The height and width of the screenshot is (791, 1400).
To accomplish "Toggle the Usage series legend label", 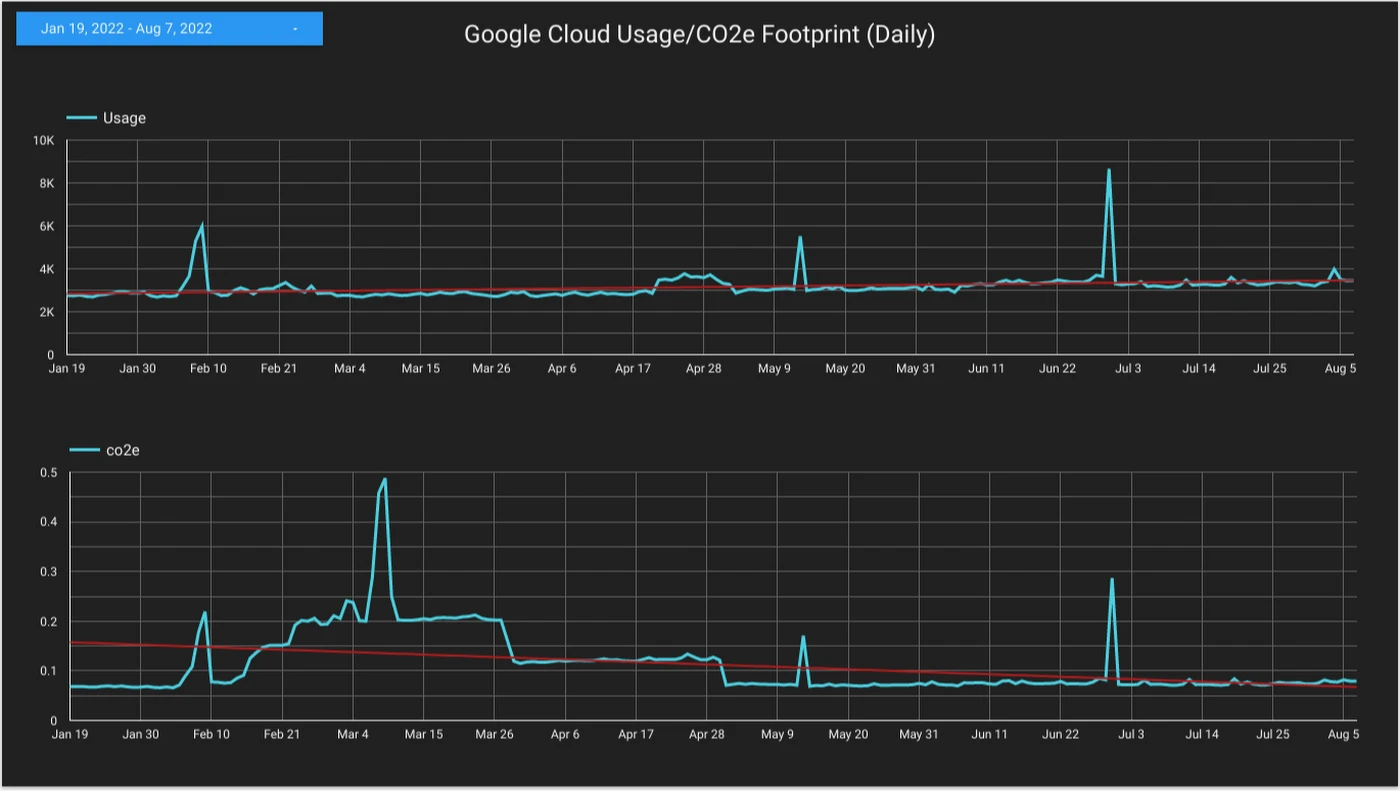I will 124,118.
